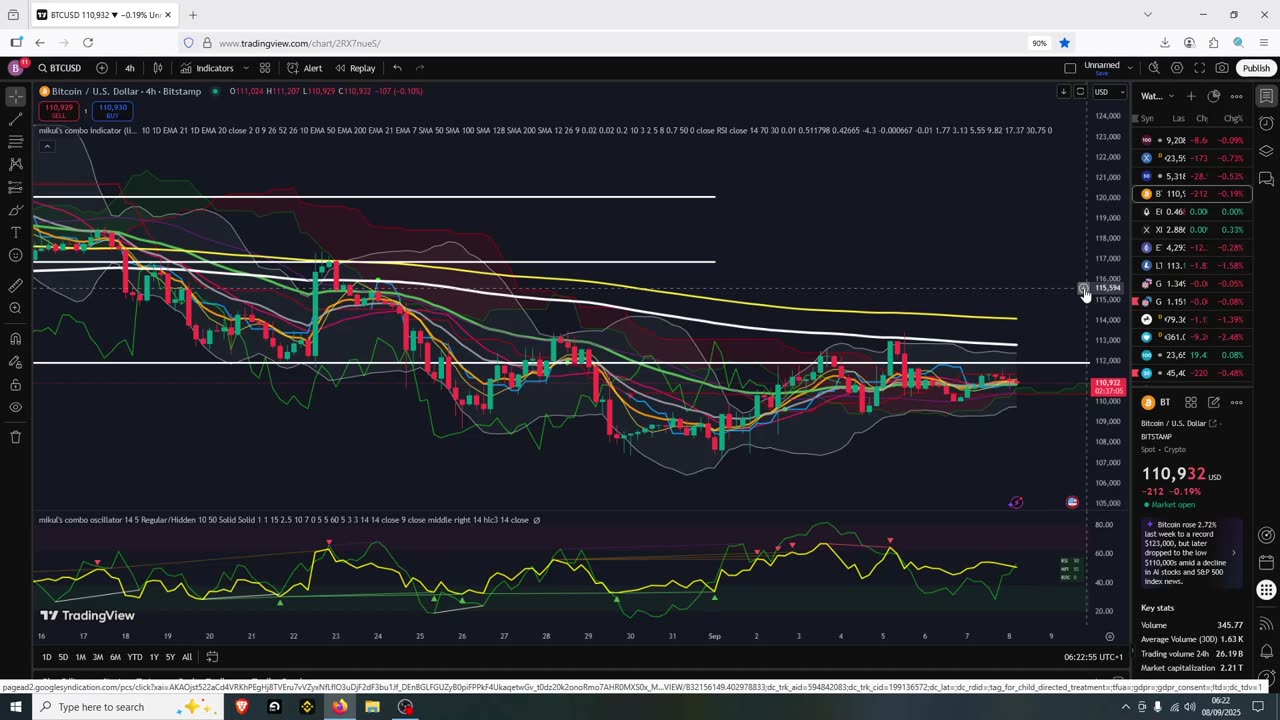Screen dimensions: 1280x720
Task: Enter fullscreen chart mode
Action: coord(1199,68)
